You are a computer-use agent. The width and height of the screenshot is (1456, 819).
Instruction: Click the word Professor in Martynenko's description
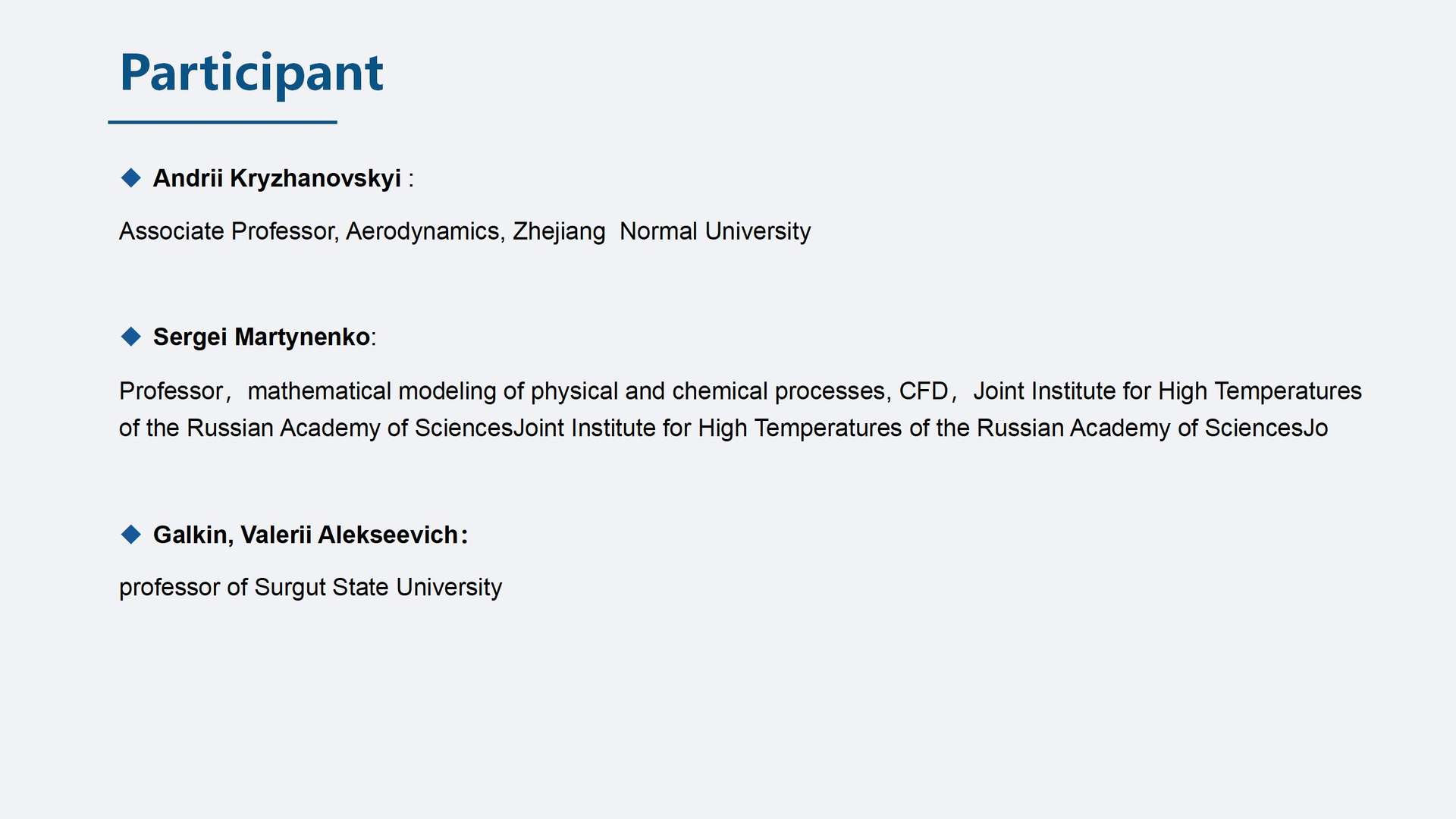[171, 391]
